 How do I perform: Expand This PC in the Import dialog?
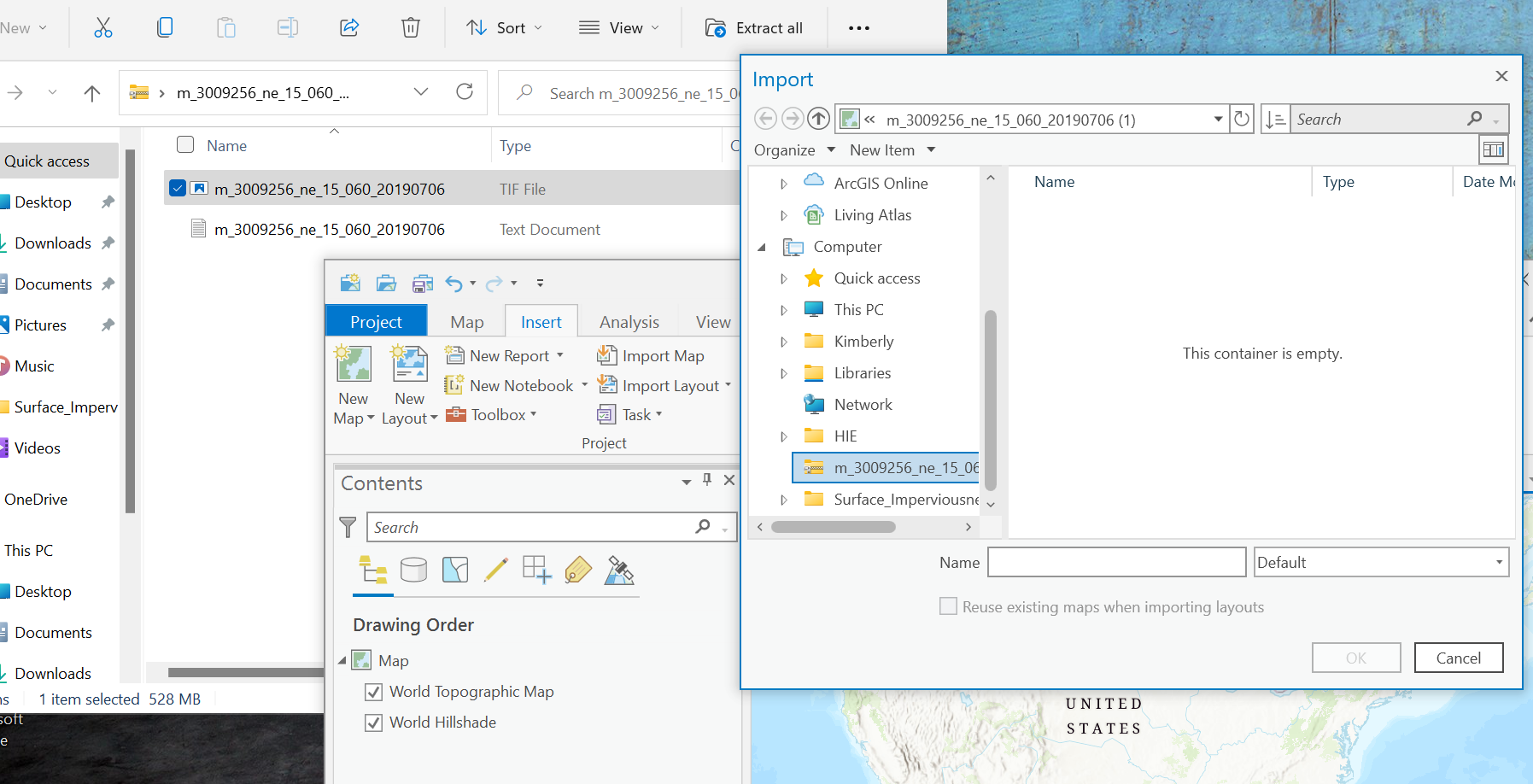click(784, 309)
